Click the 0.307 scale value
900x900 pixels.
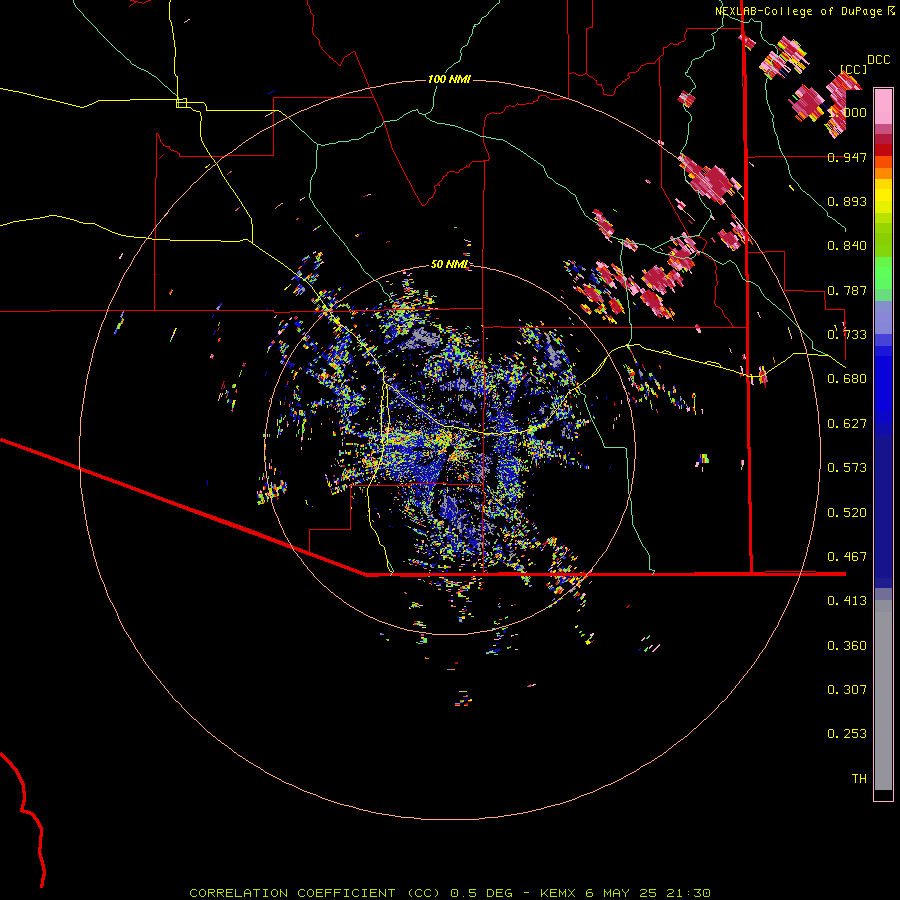click(x=847, y=690)
